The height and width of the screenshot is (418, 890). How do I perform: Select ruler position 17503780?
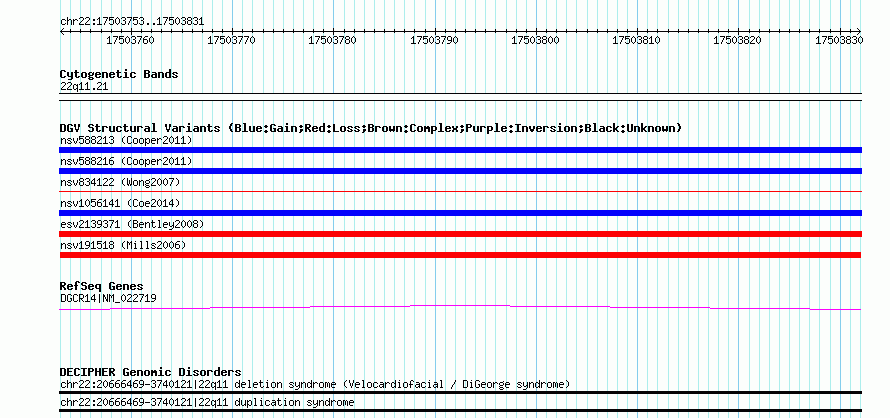(332, 40)
